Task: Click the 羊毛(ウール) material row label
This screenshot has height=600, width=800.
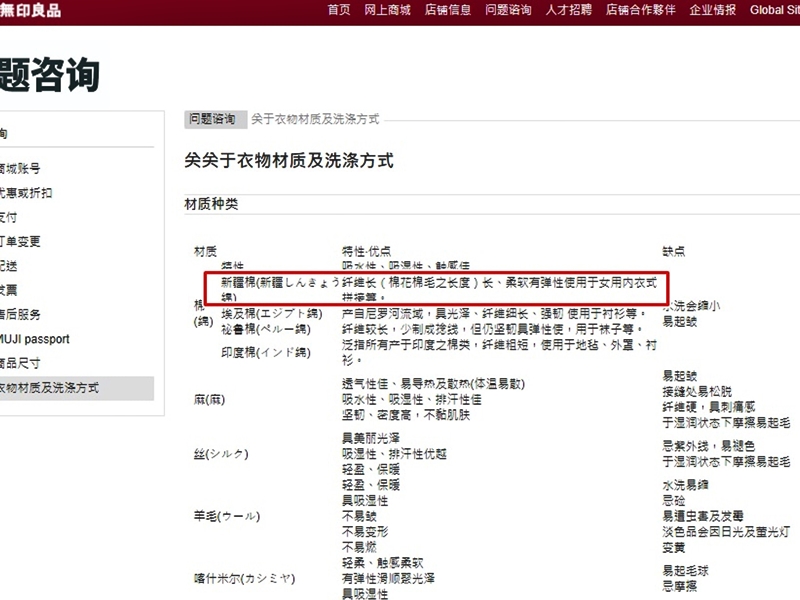Action: pos(227,516)
